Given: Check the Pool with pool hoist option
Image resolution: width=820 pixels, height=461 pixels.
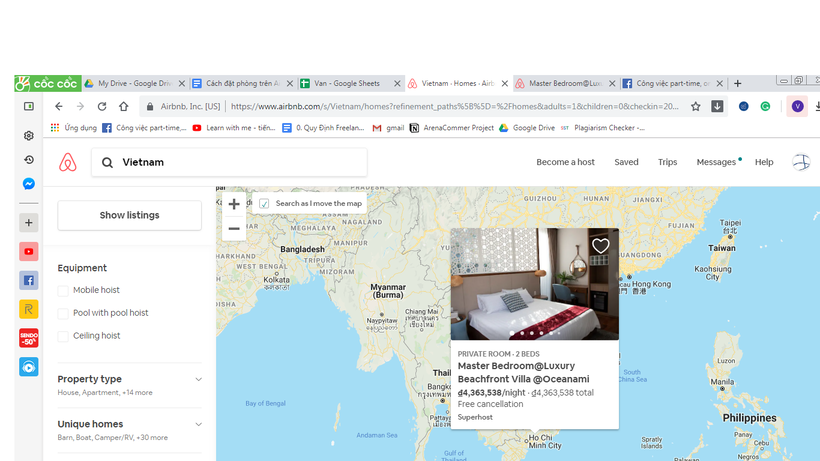Looking at the screenshot, I should [x=63, y=314].
